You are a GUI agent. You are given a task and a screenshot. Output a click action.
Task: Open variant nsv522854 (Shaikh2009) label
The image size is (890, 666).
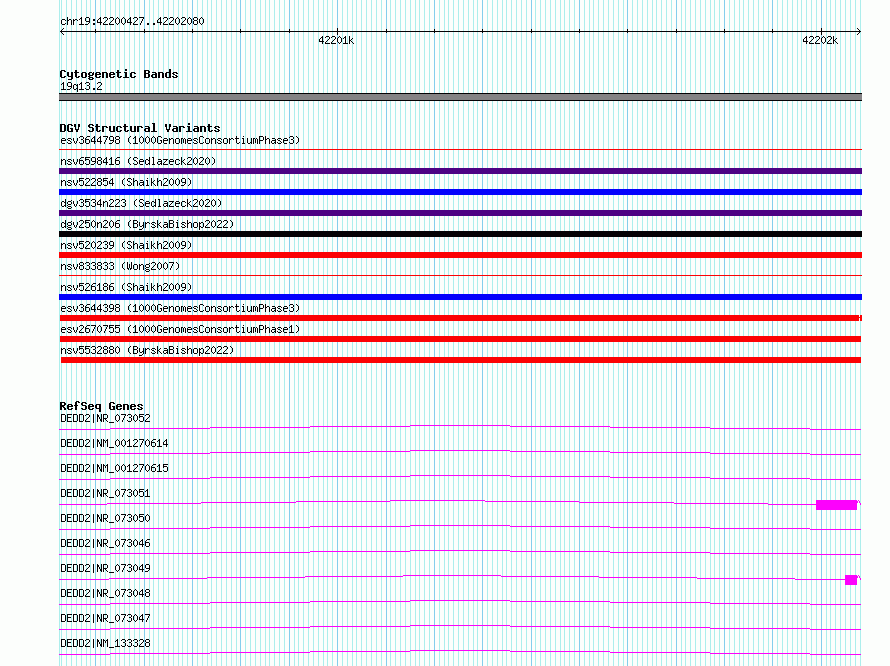126,182
